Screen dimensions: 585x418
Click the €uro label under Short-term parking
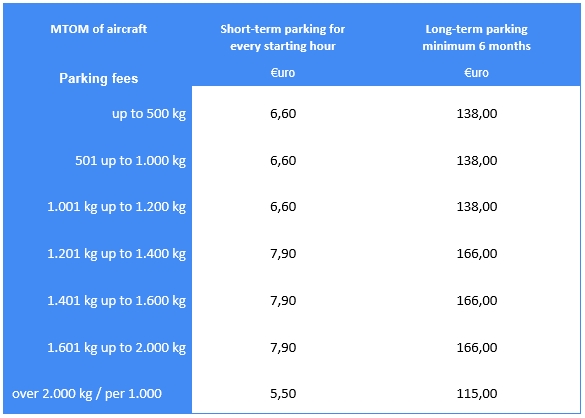[283, 72]
